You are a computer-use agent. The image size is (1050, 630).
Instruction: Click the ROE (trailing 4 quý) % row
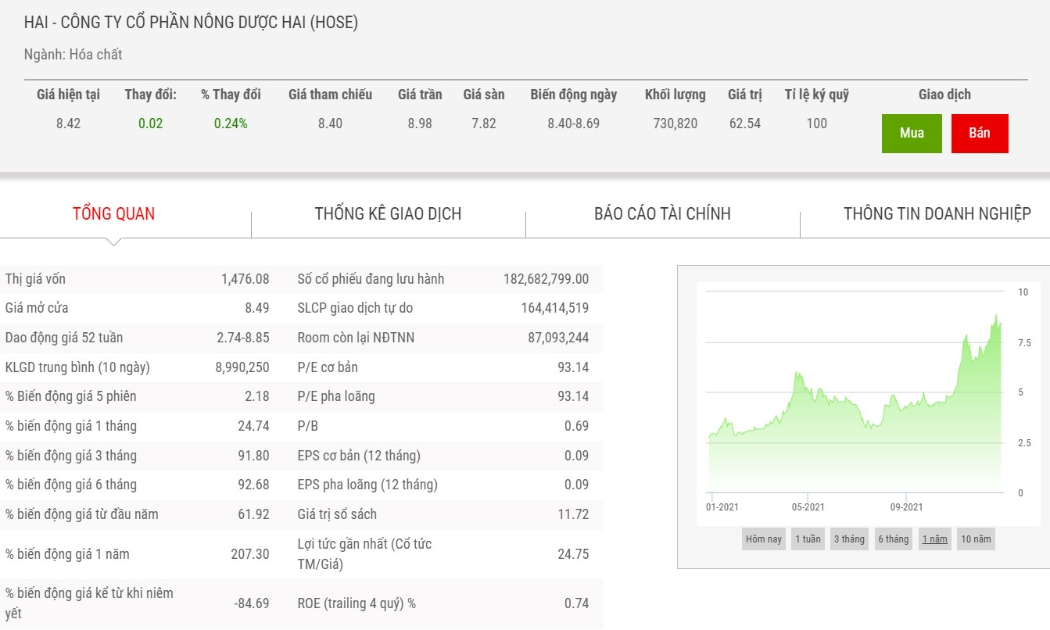443,603
